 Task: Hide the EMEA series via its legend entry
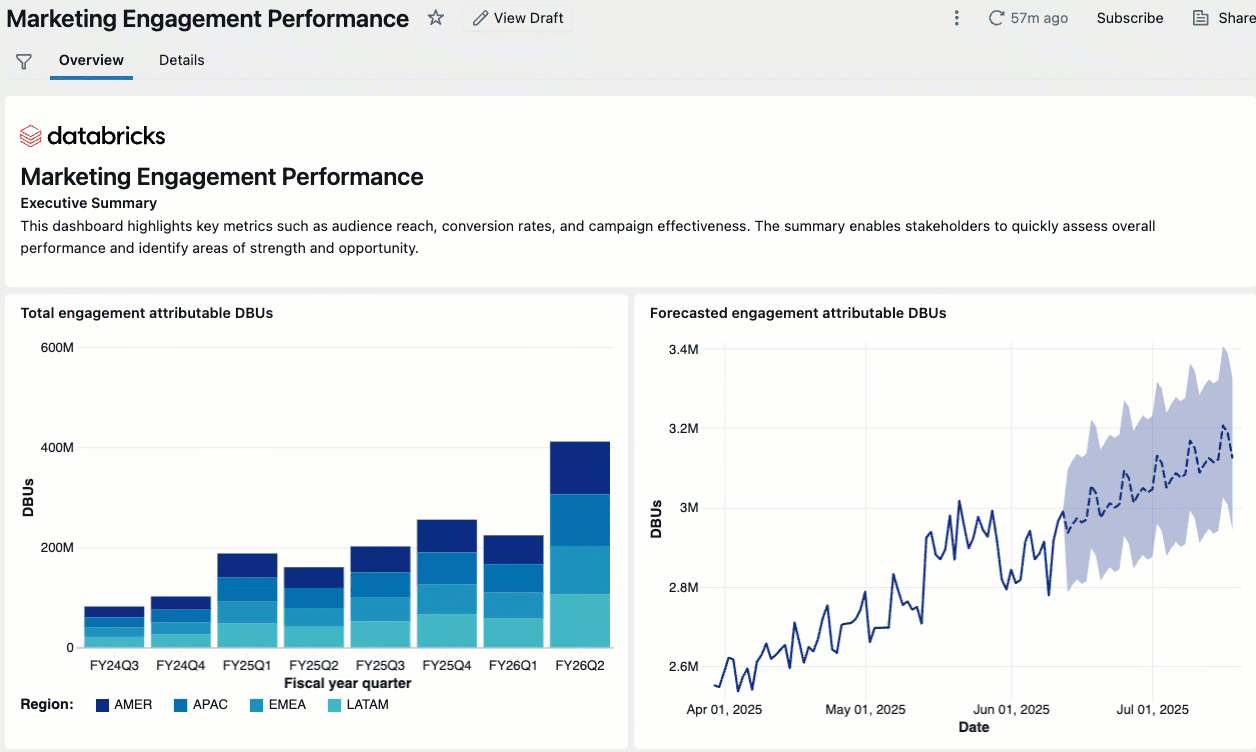(x=278, y=704)
